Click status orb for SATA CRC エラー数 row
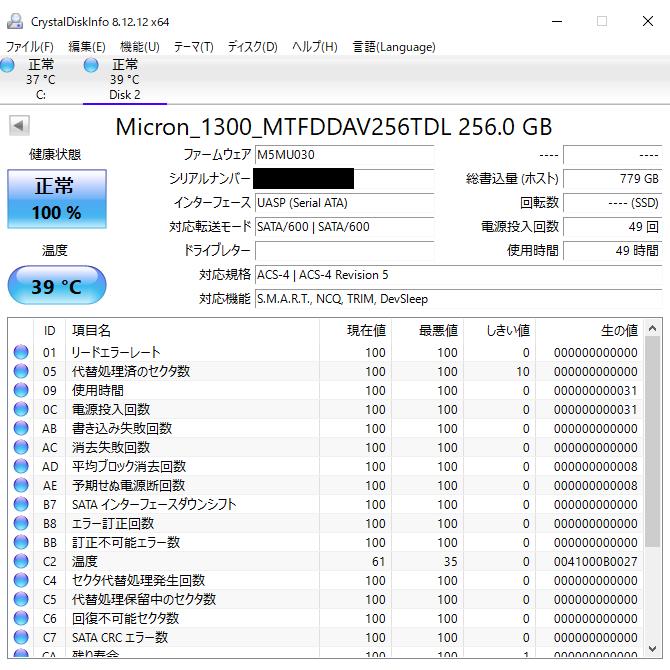 coord(21,638)
